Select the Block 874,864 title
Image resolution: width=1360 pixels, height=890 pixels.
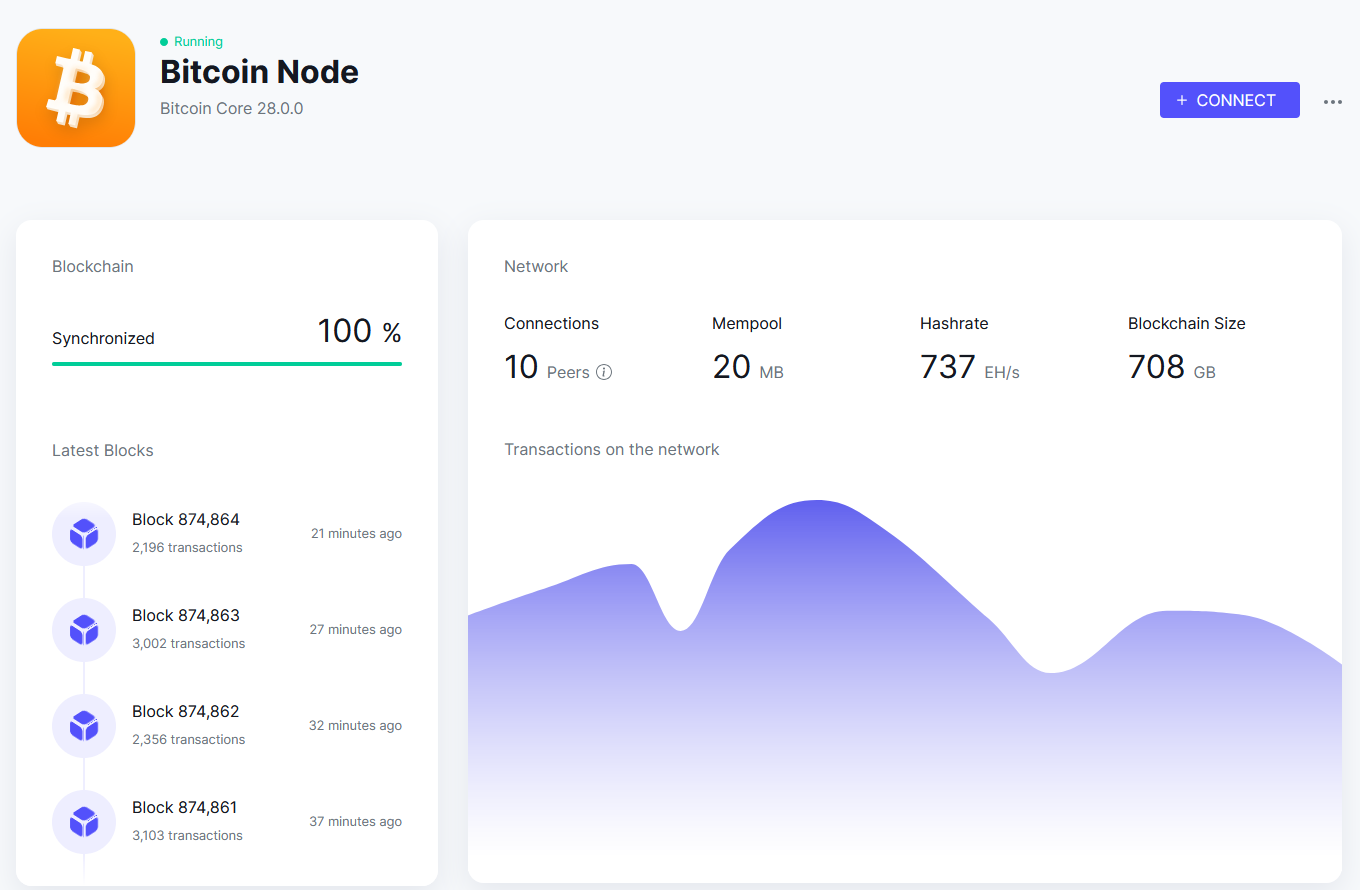186,520
